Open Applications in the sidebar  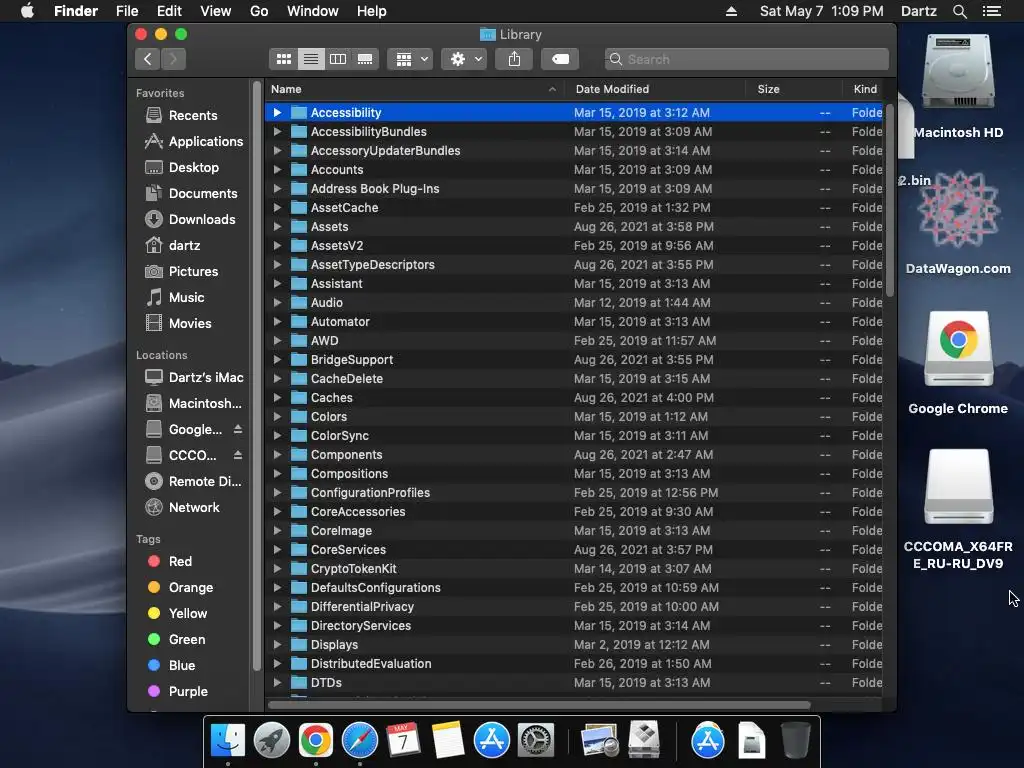click(x=193, y=142)
